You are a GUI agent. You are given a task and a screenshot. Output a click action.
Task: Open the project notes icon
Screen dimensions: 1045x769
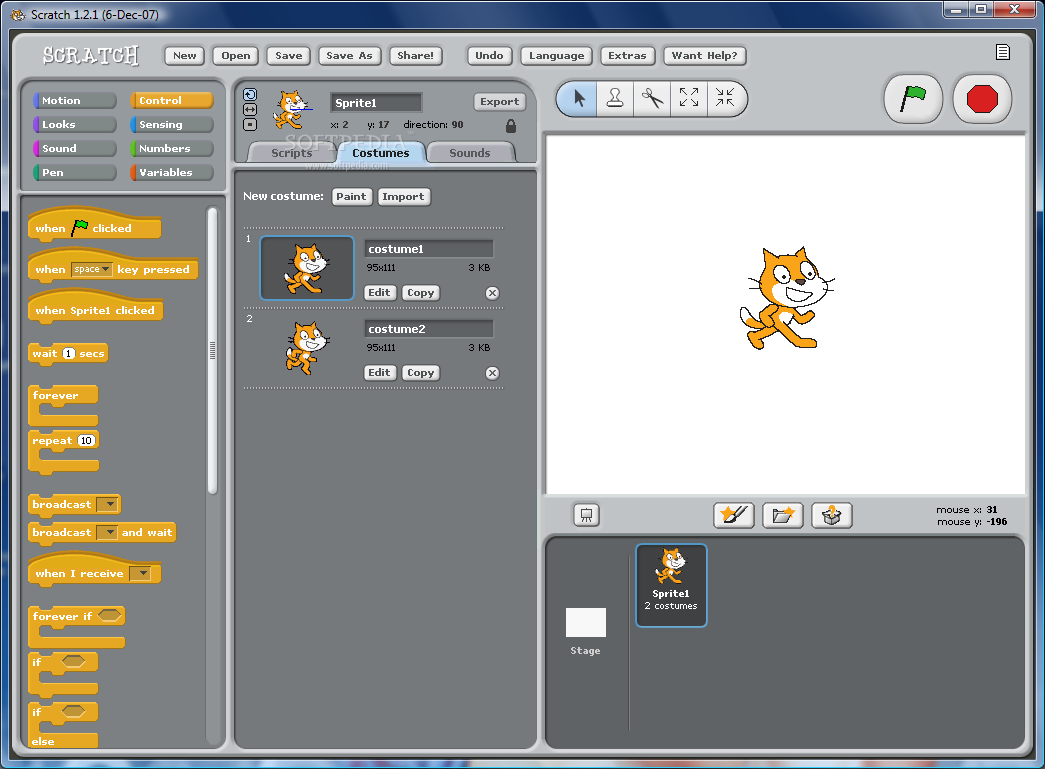coord(1002,52)
